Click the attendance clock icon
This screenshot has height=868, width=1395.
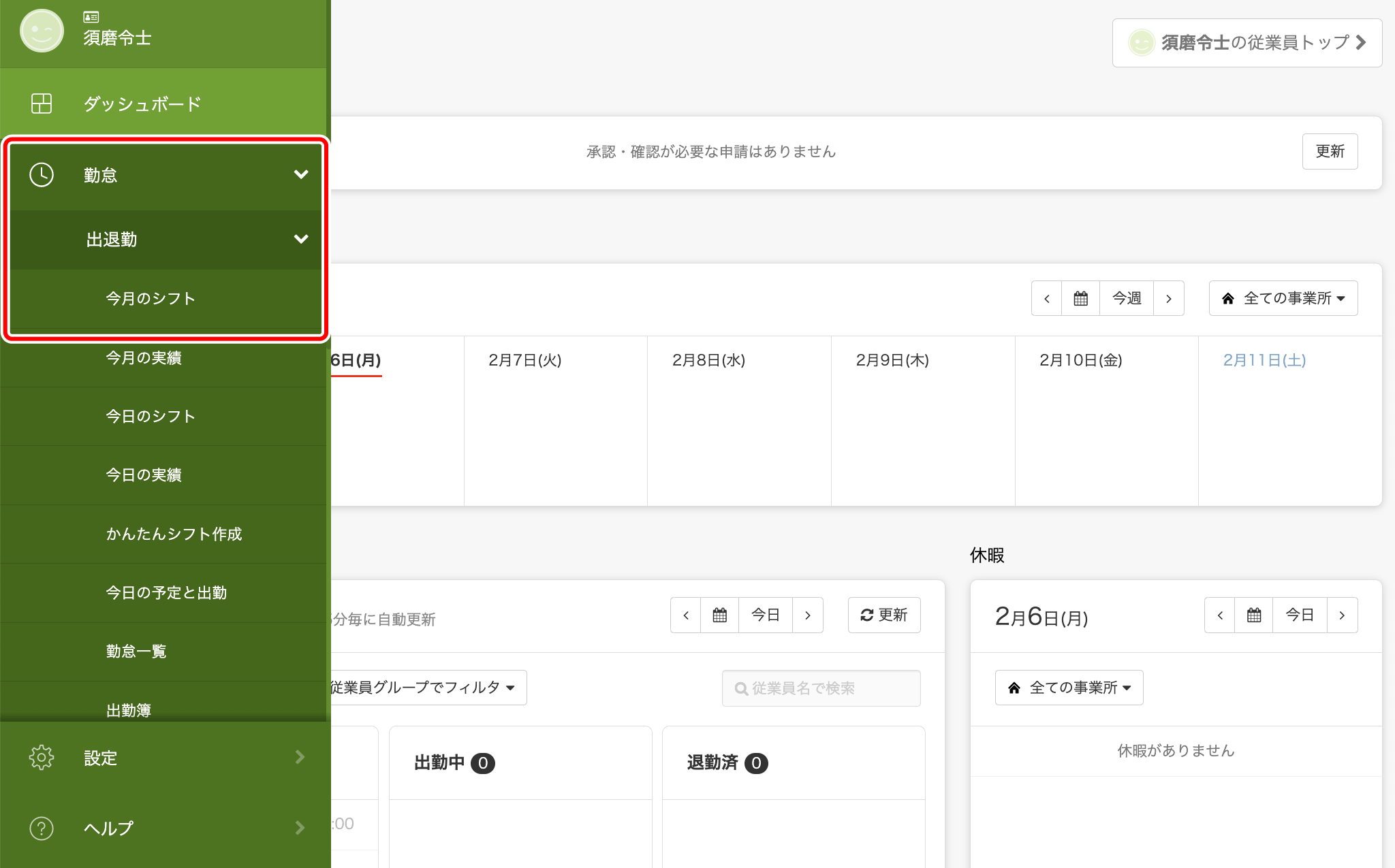pos(42,175)
